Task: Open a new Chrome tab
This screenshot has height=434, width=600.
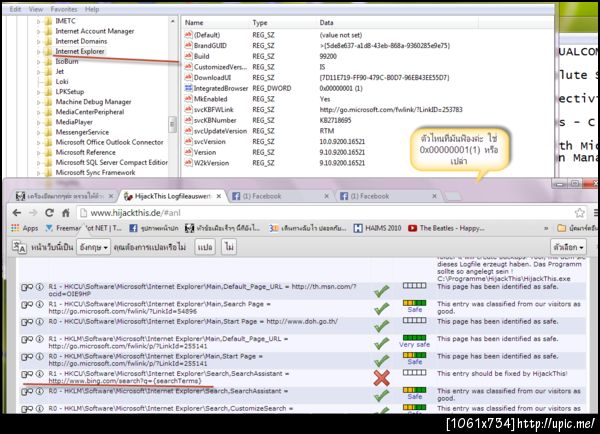Action: point(453,196)
